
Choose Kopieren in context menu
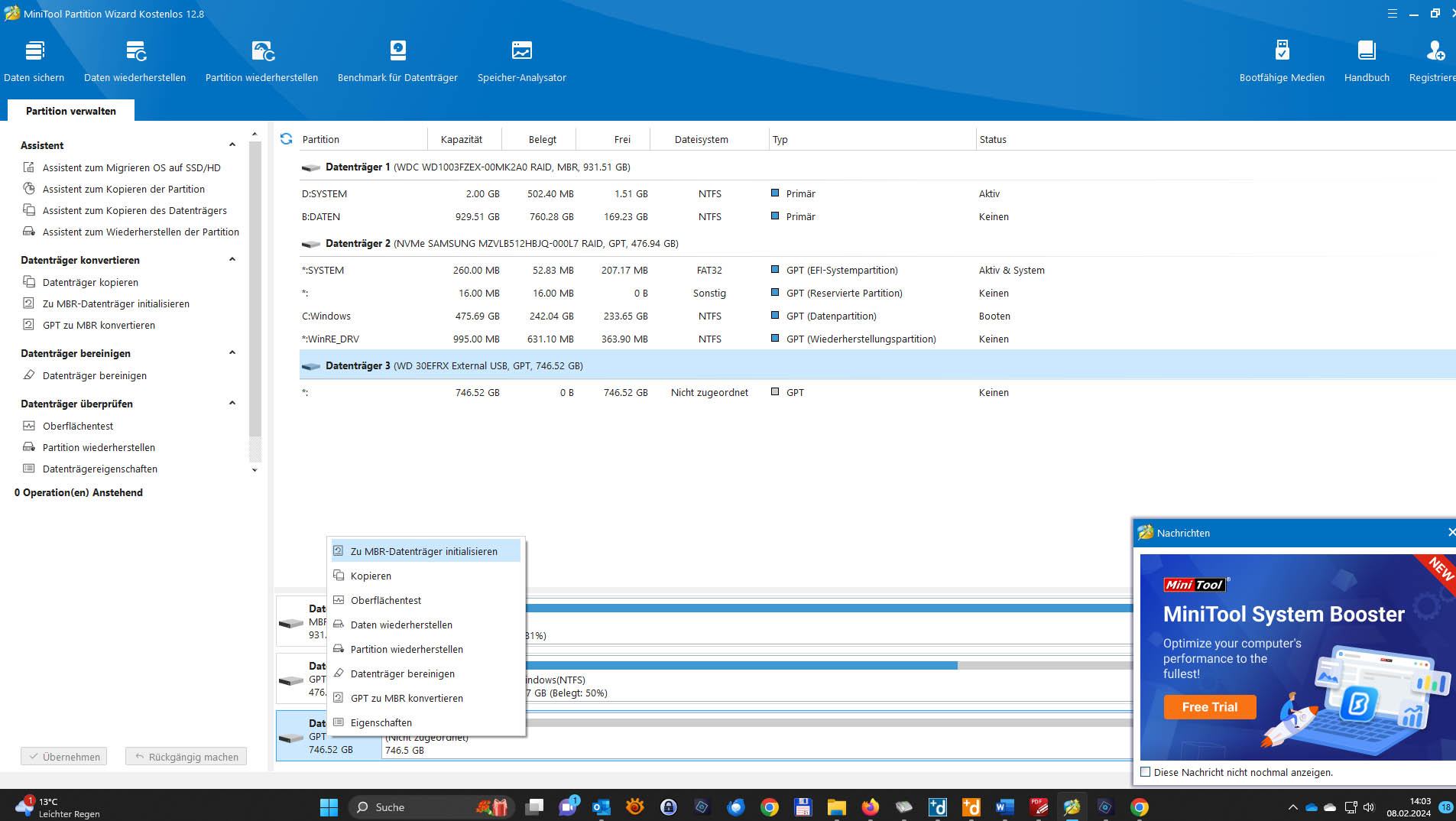point(426,576)
